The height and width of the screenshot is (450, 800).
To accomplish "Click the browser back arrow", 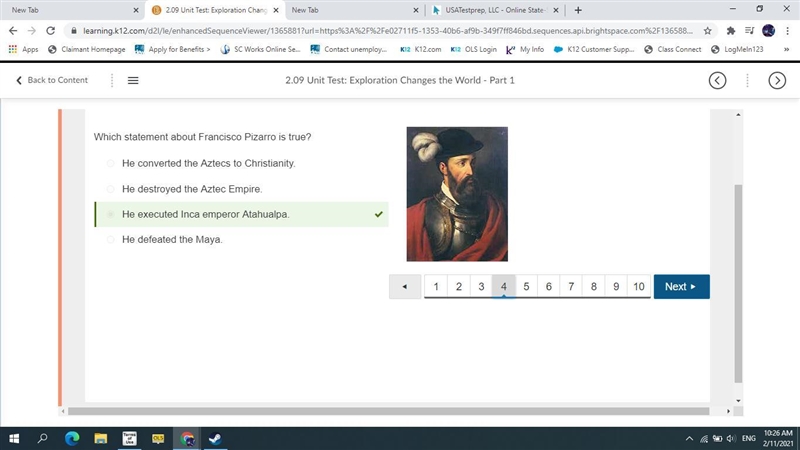I will (13, 31).
